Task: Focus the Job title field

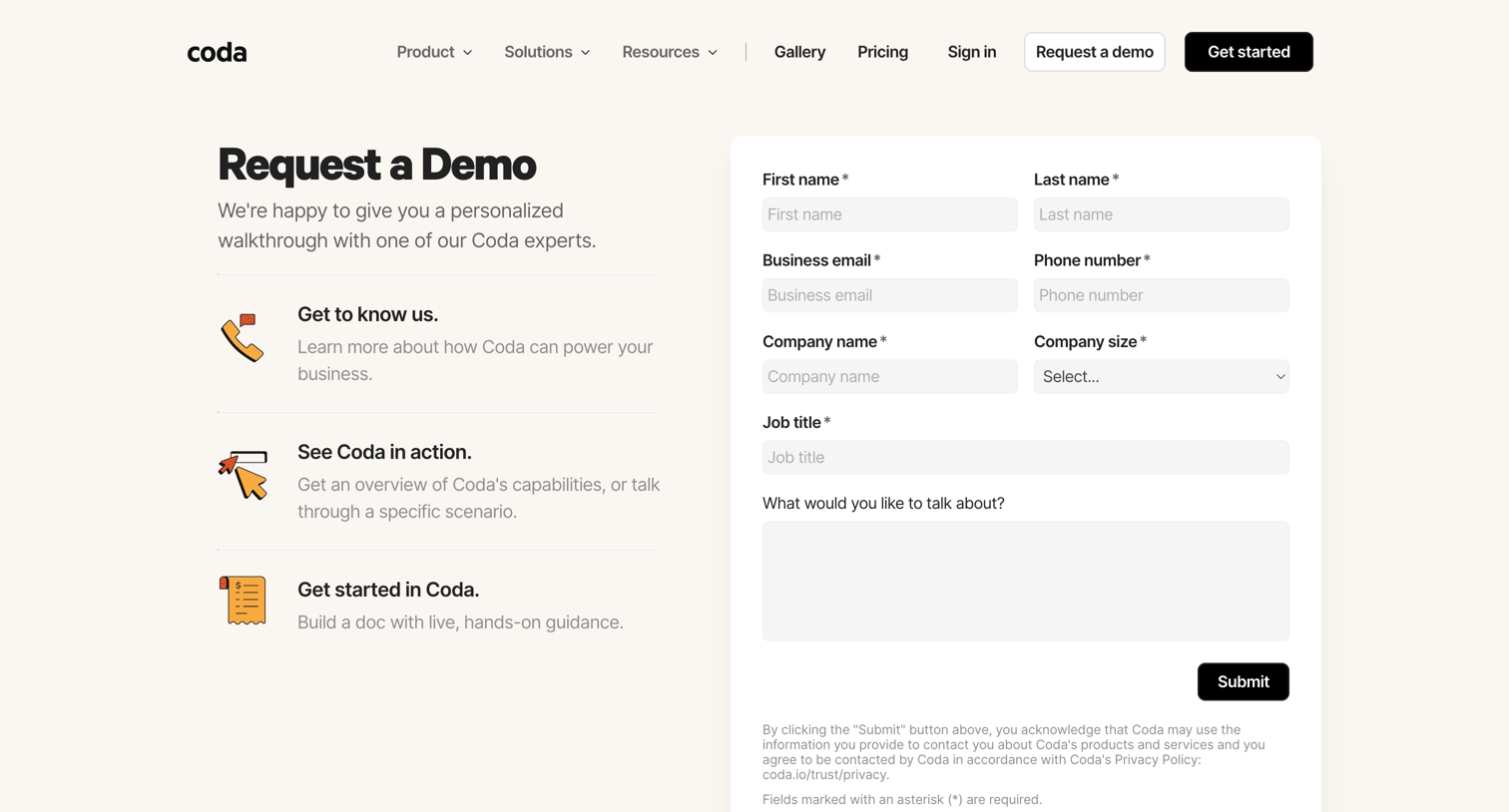Action: tap(1025, 457)
